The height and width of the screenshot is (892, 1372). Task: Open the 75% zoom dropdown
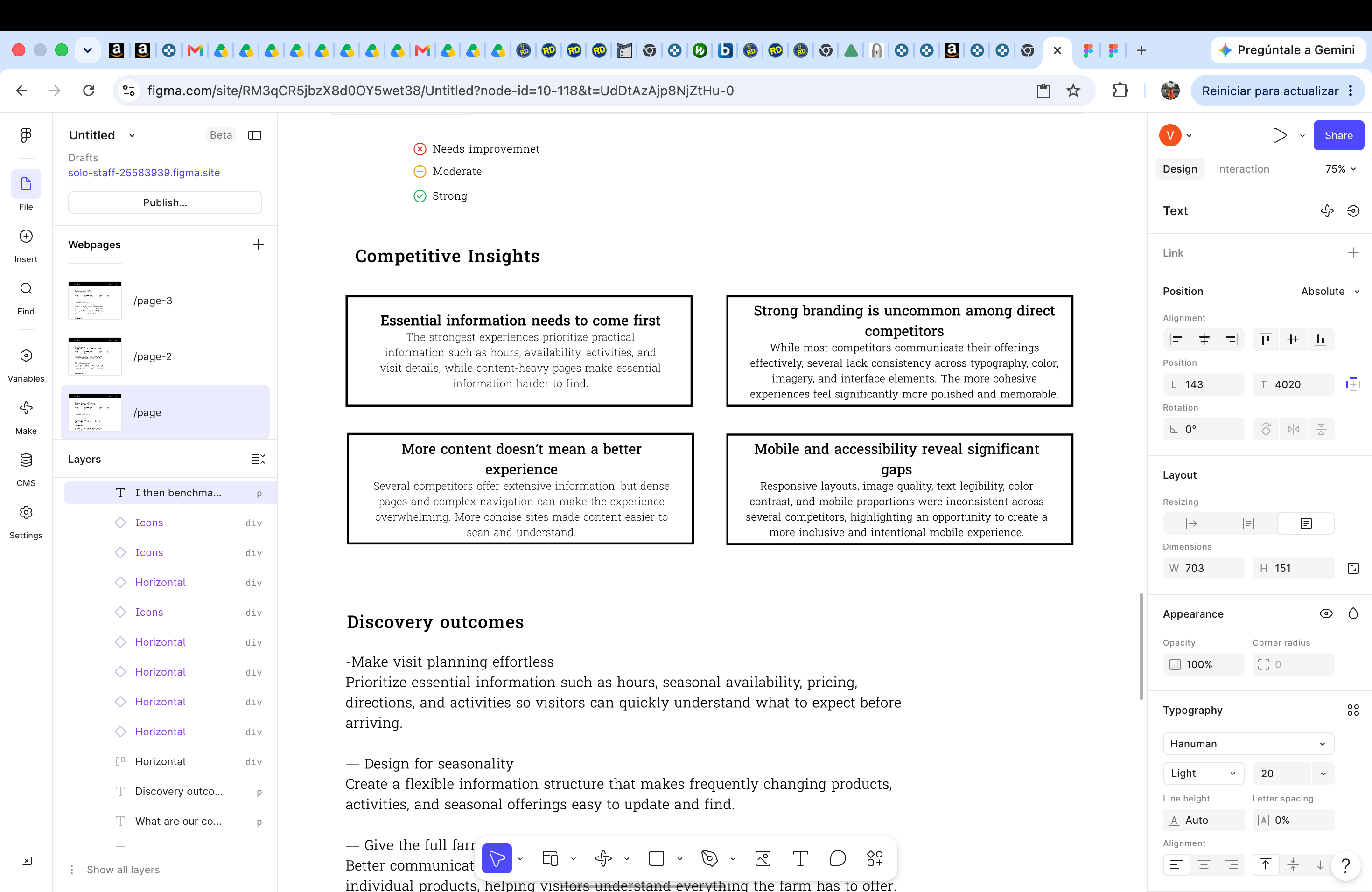[x=1340, y=169]
